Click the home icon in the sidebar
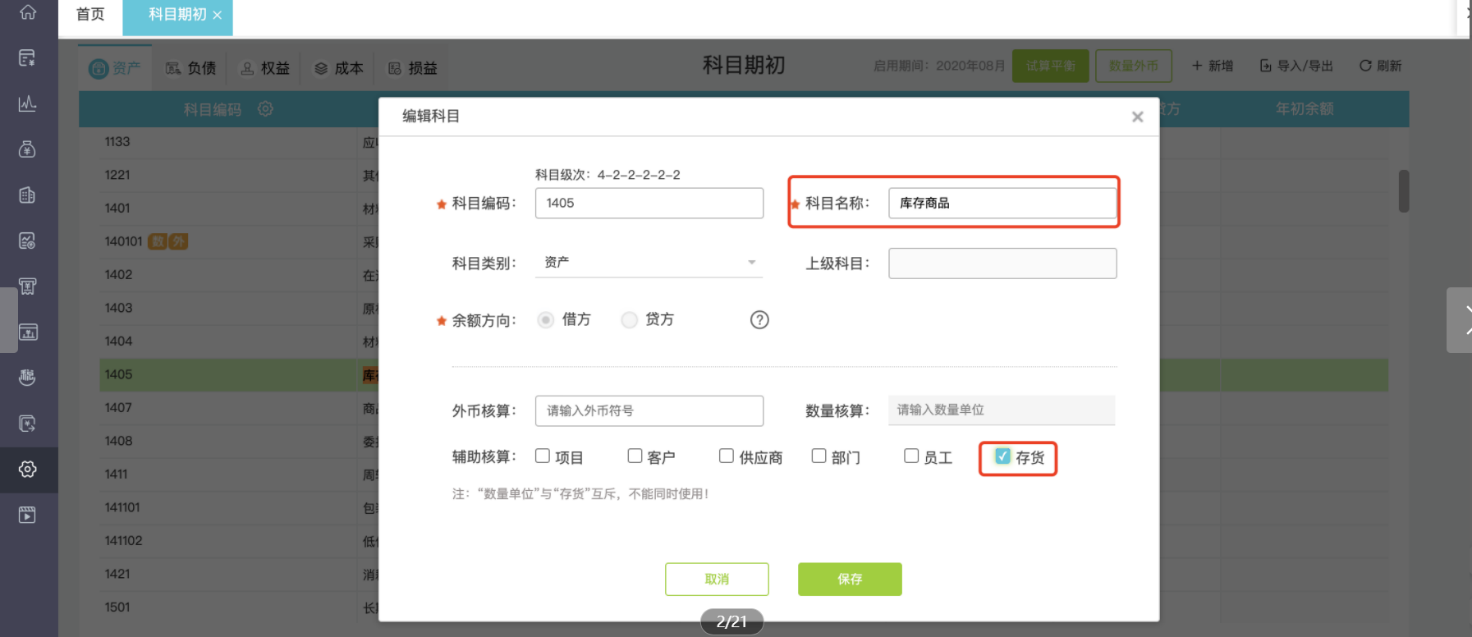Viewport: 1472px width, 637px height. pos(28,13)
